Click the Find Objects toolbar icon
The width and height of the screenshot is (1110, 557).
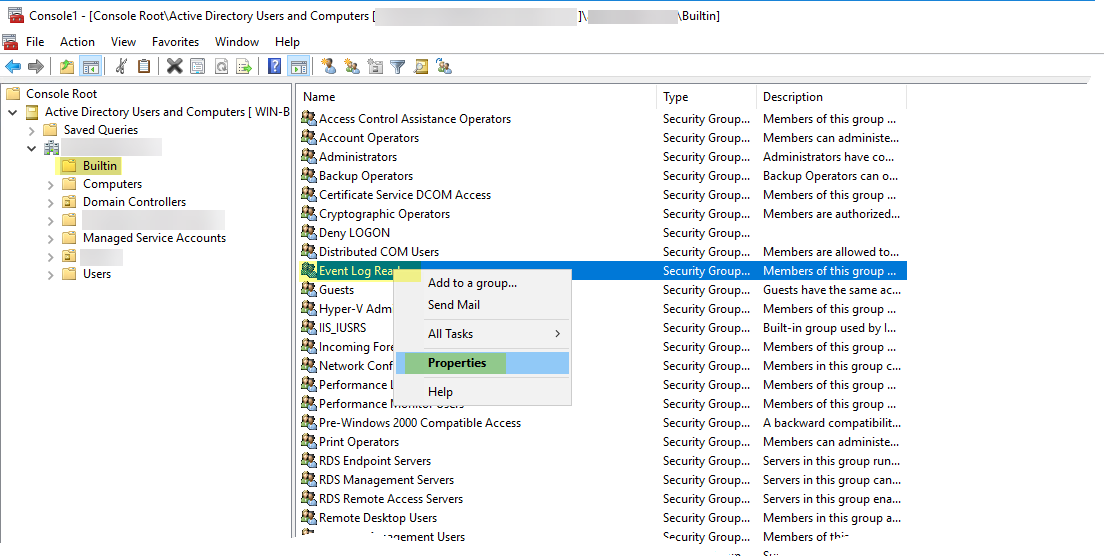tap(421, 67)
